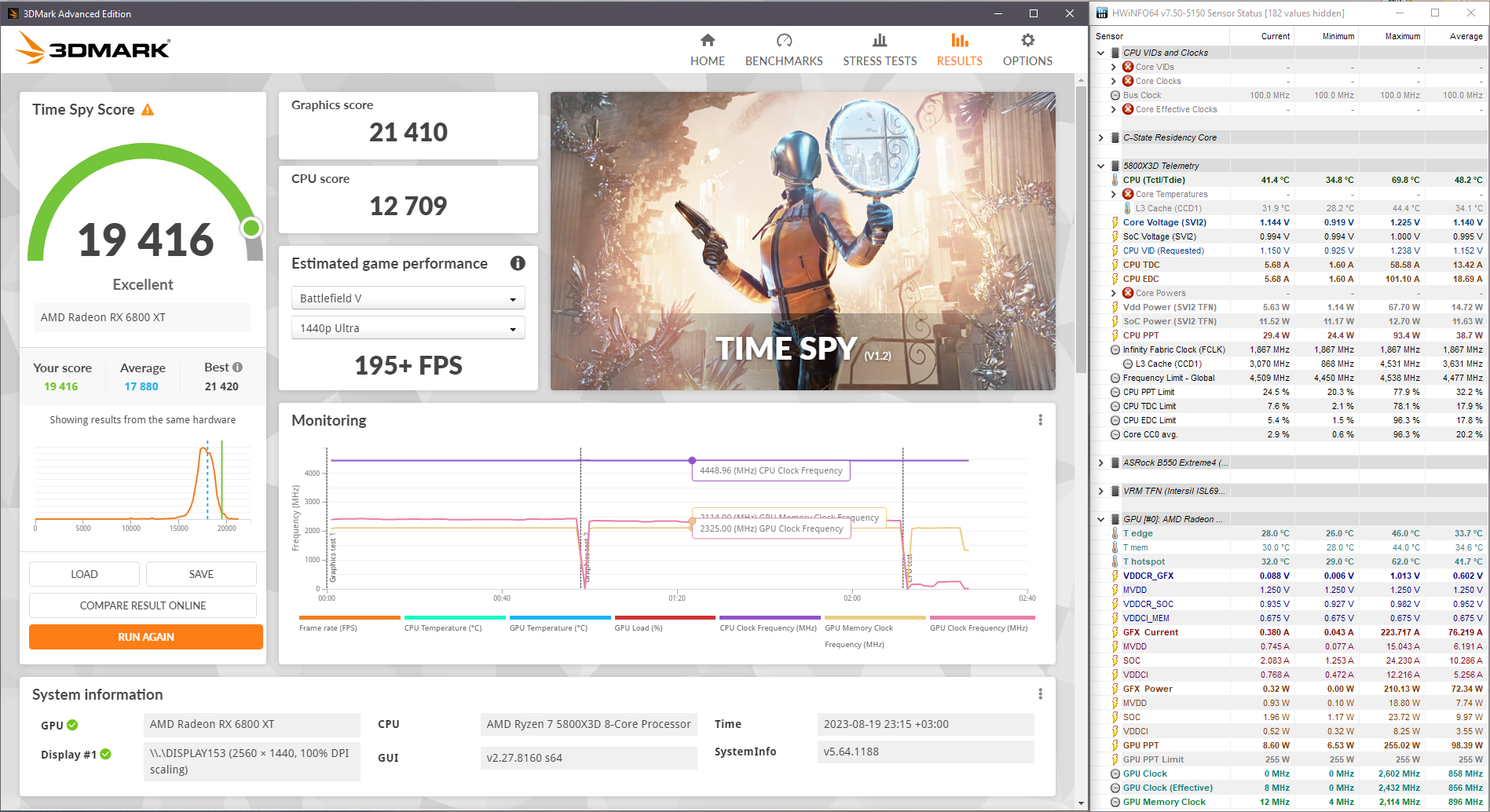Screen dimensions: 1490x812
Task: Click the LOAD button
Action: [x=84, y=574]
